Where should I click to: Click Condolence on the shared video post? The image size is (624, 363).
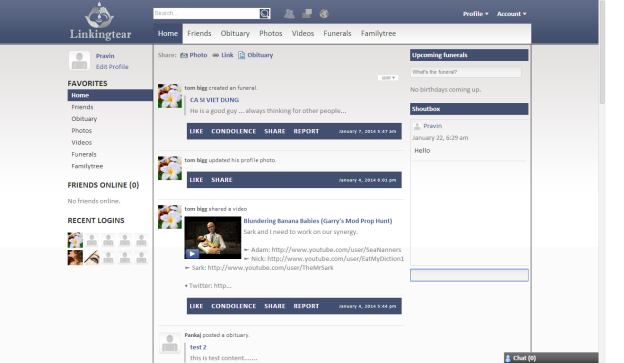point(234,306)
